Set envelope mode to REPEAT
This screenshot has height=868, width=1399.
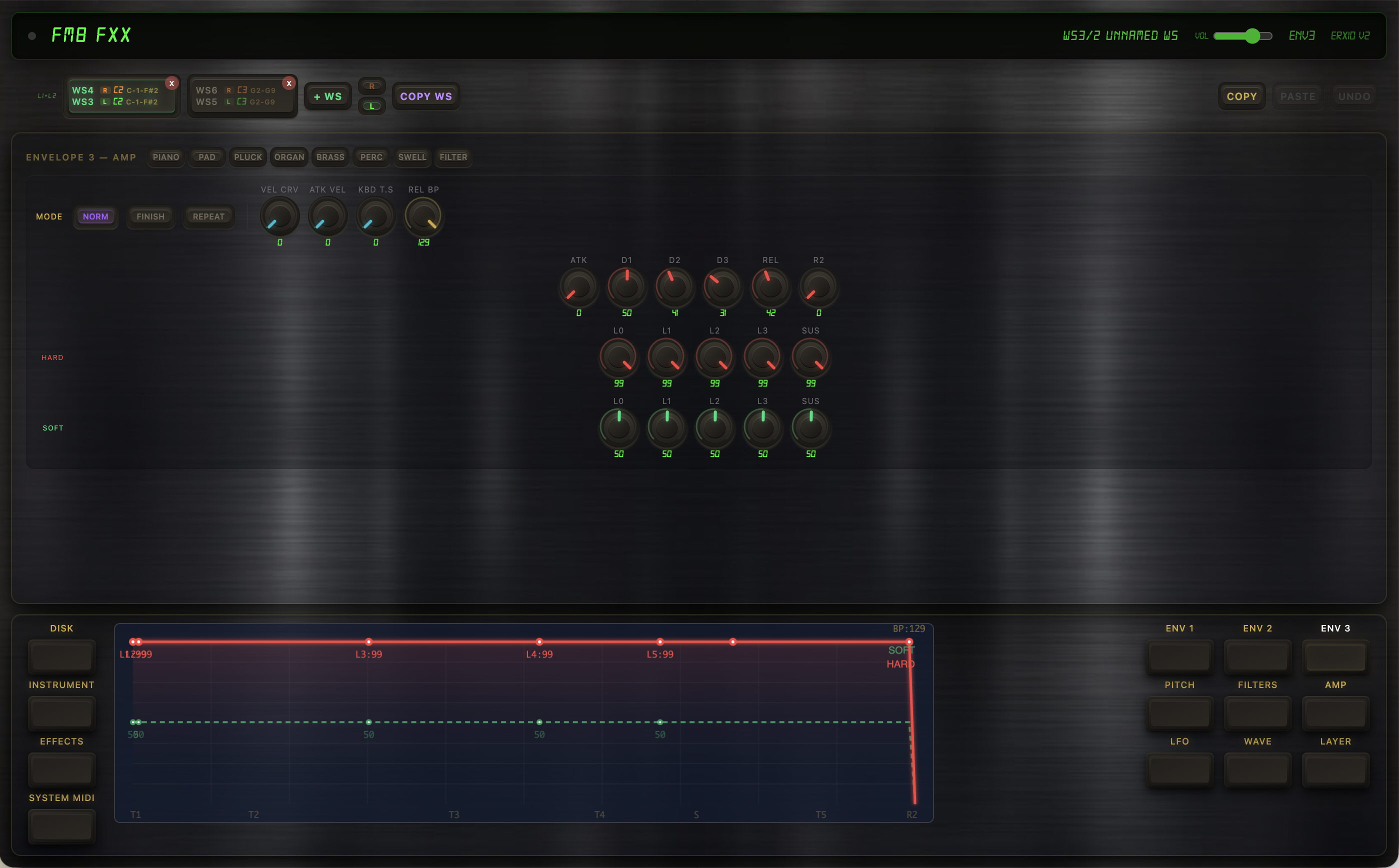[x=208, y=216]
